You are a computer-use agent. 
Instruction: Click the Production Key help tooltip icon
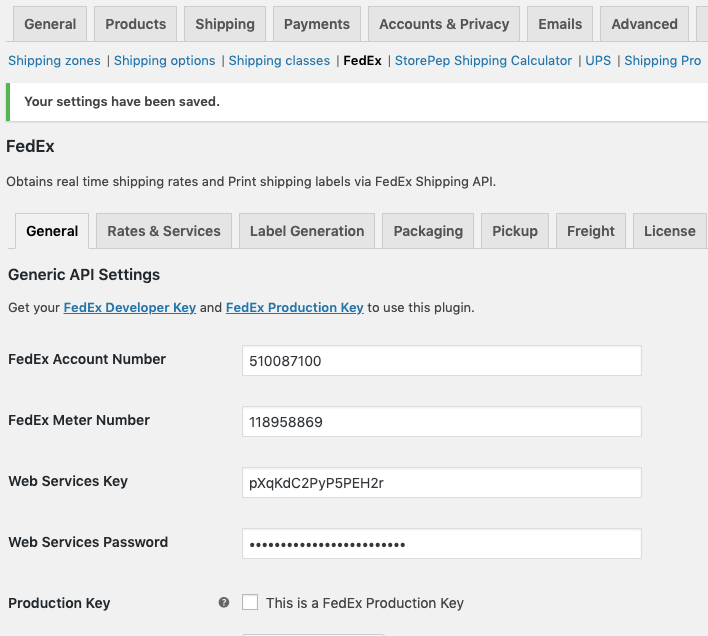(x=224, y=603)
